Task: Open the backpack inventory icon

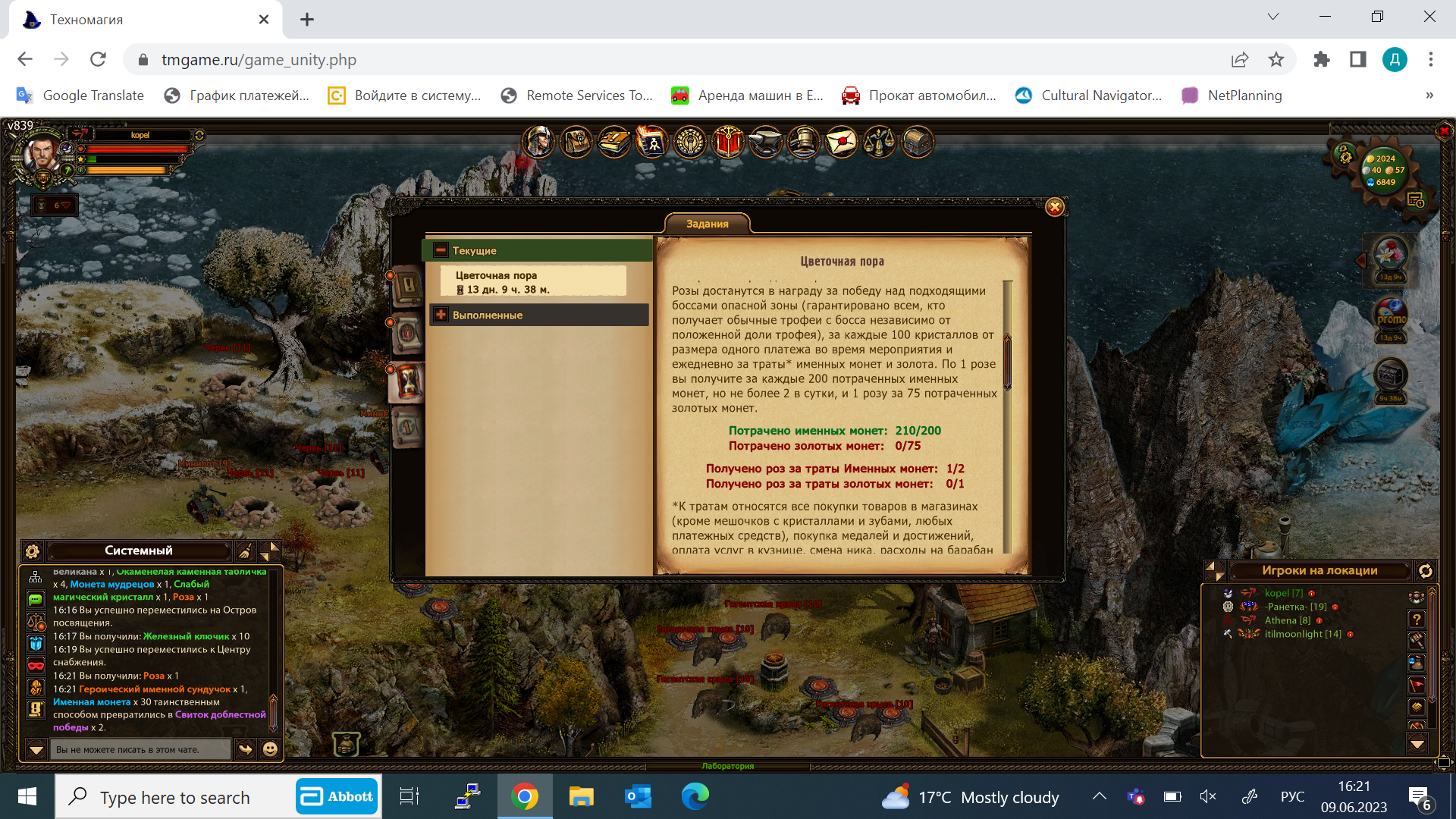Action: 576,142
